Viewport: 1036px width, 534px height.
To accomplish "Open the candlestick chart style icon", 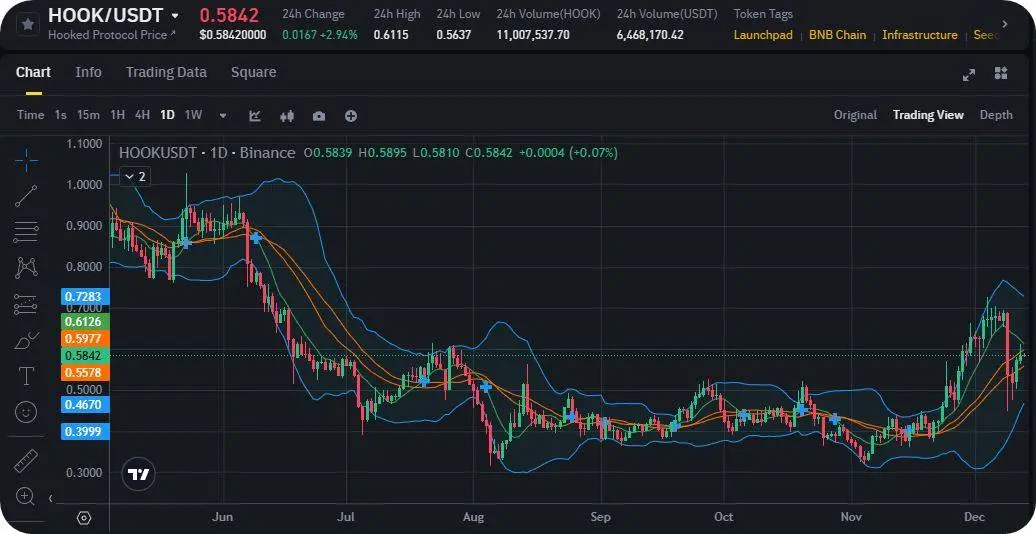I will pos(287,116).
